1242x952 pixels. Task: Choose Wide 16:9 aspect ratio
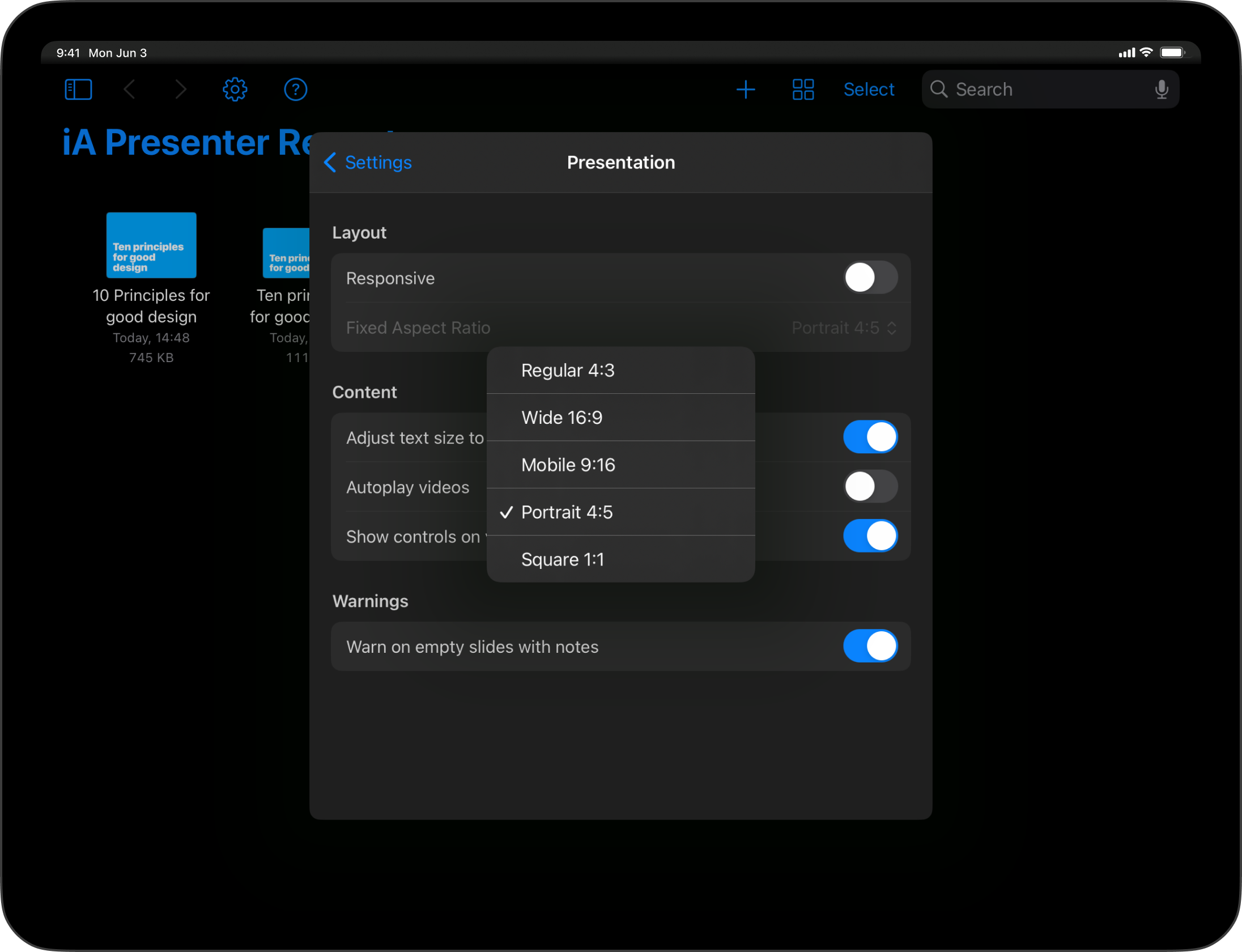[620, 418]
